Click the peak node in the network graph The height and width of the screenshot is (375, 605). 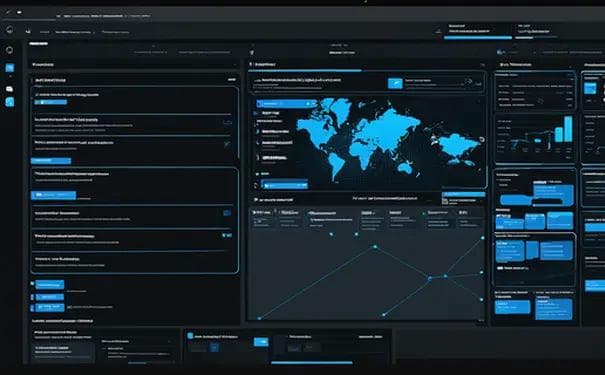point(375,247)
